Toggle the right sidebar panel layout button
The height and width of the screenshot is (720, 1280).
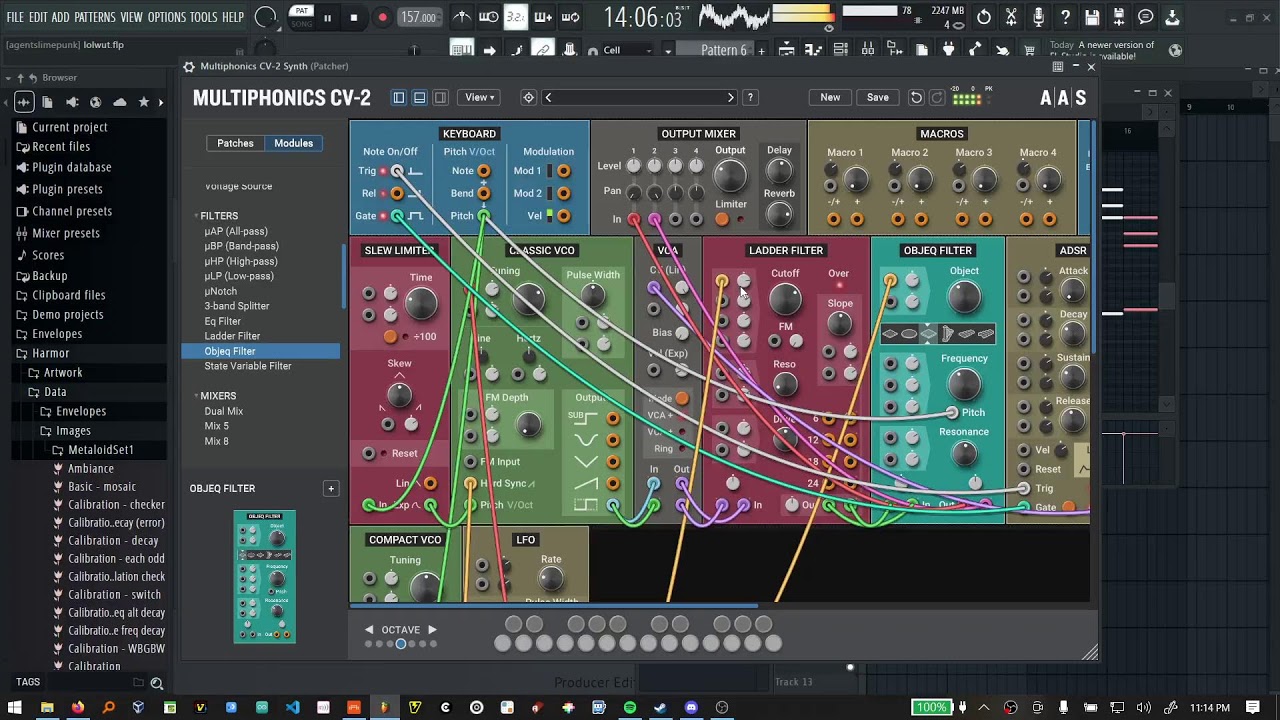441,97
